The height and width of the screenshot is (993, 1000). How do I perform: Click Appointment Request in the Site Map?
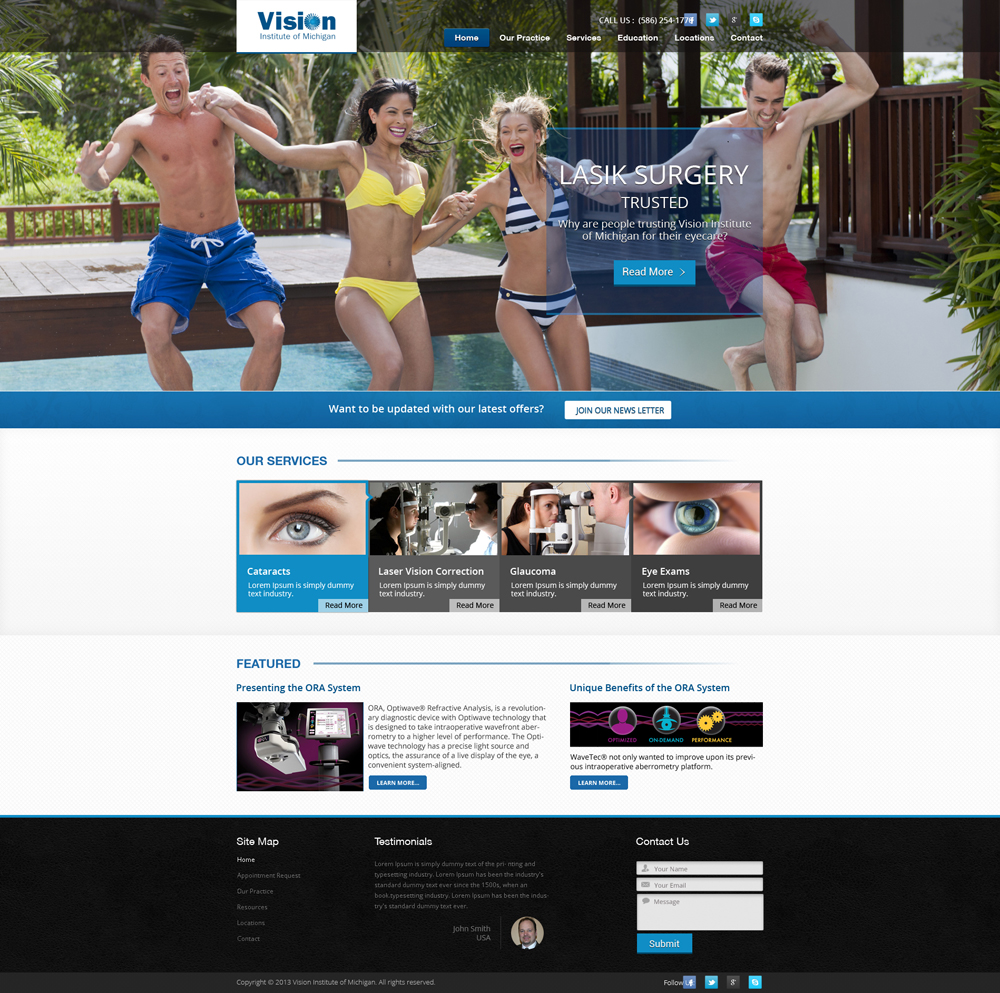268,876
